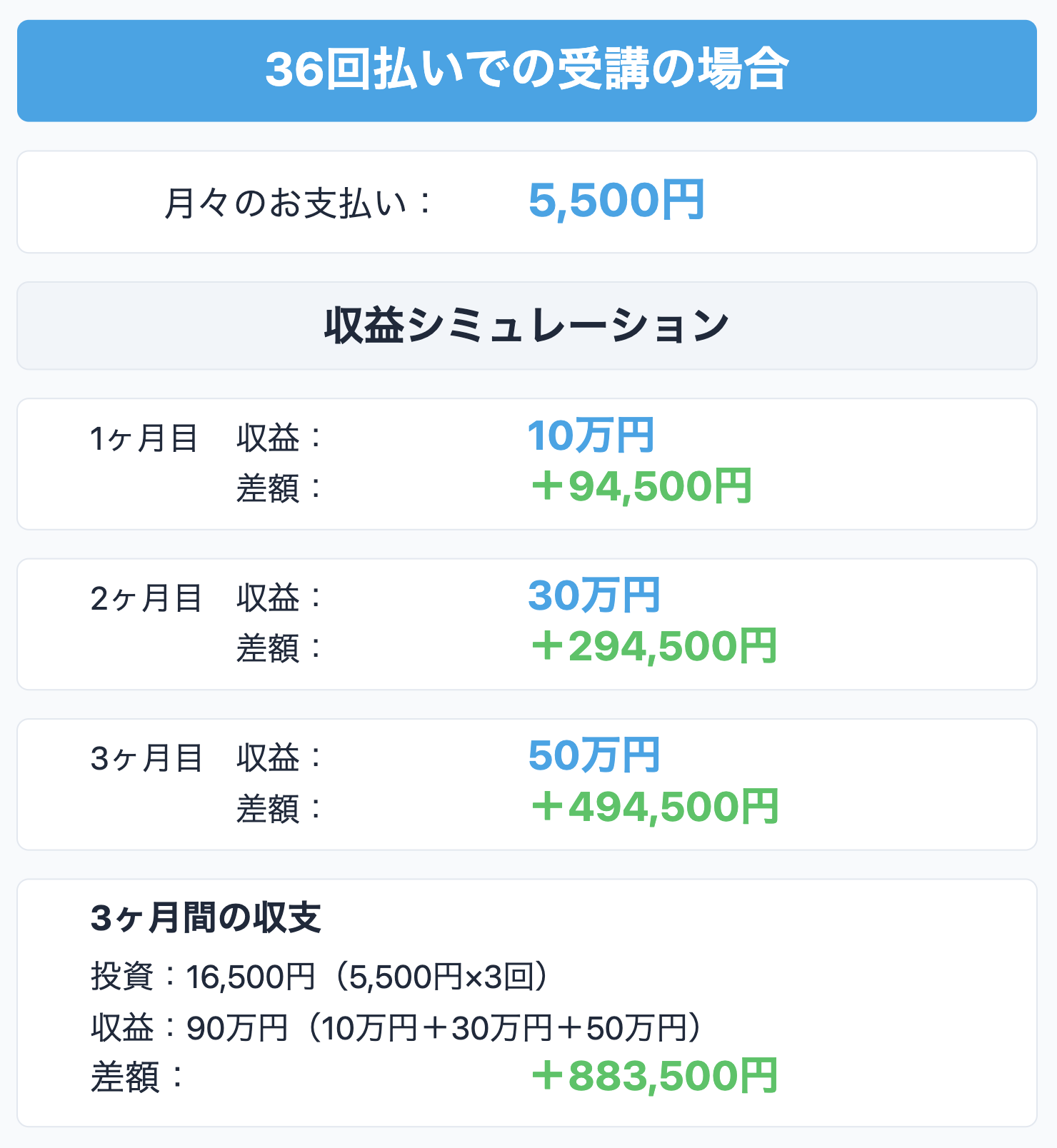Viewport: 1057px width, 1148px height.
Task: Click the 2ヶ月目 row label
Action: point(146,598)
